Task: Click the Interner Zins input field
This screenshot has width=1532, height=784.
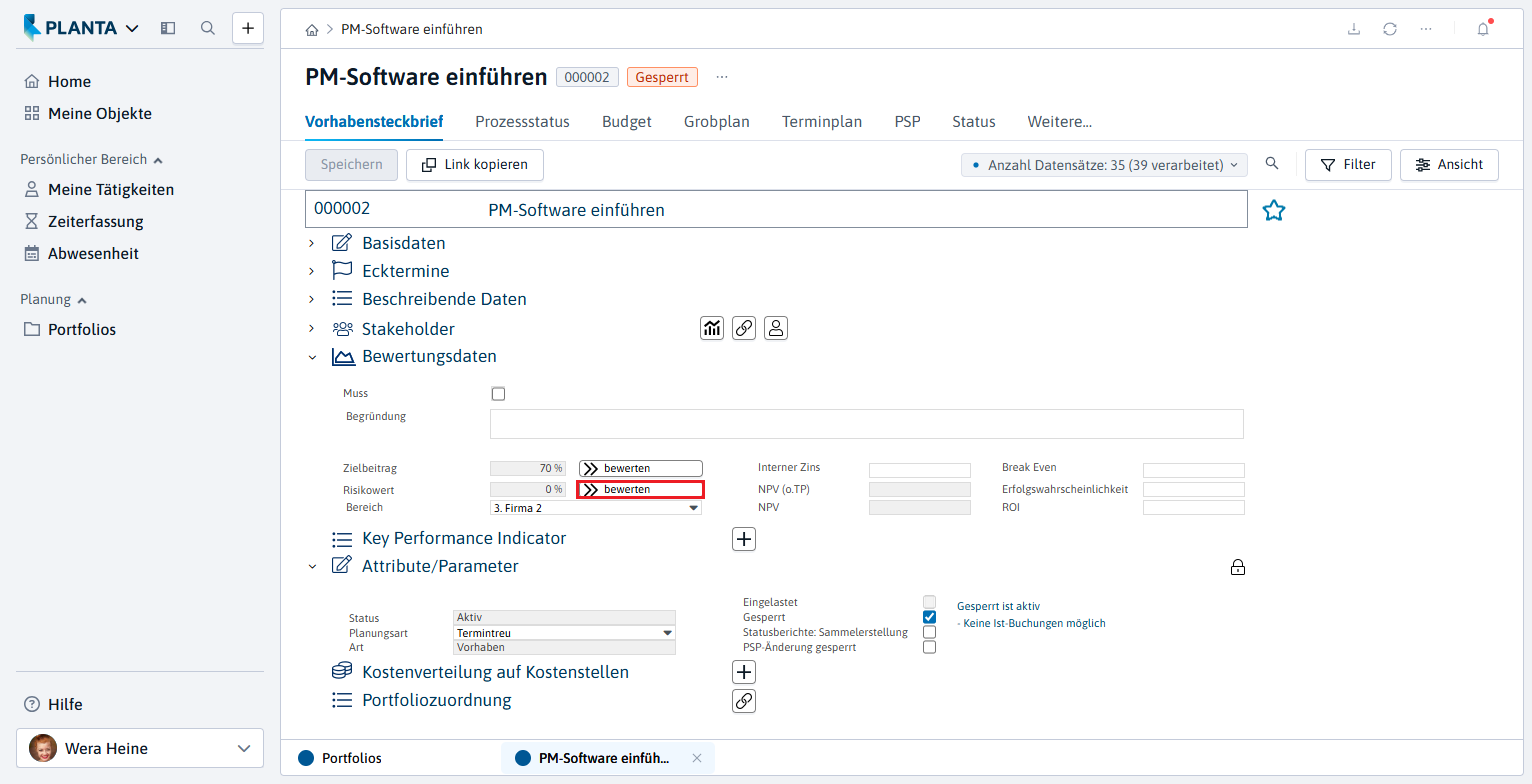Action: pos(920,470)
